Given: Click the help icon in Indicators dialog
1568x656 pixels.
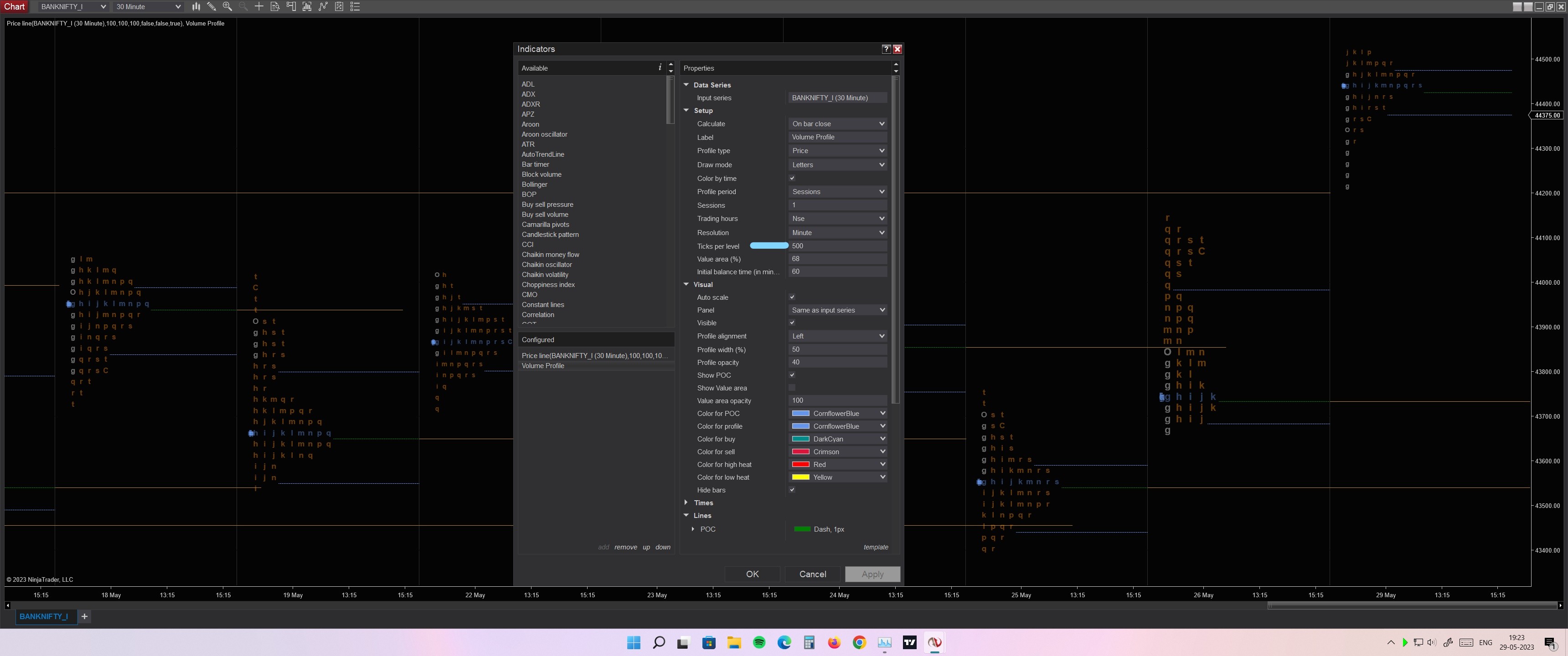Looking at the screenshot, I should click(x=886, y=49).
